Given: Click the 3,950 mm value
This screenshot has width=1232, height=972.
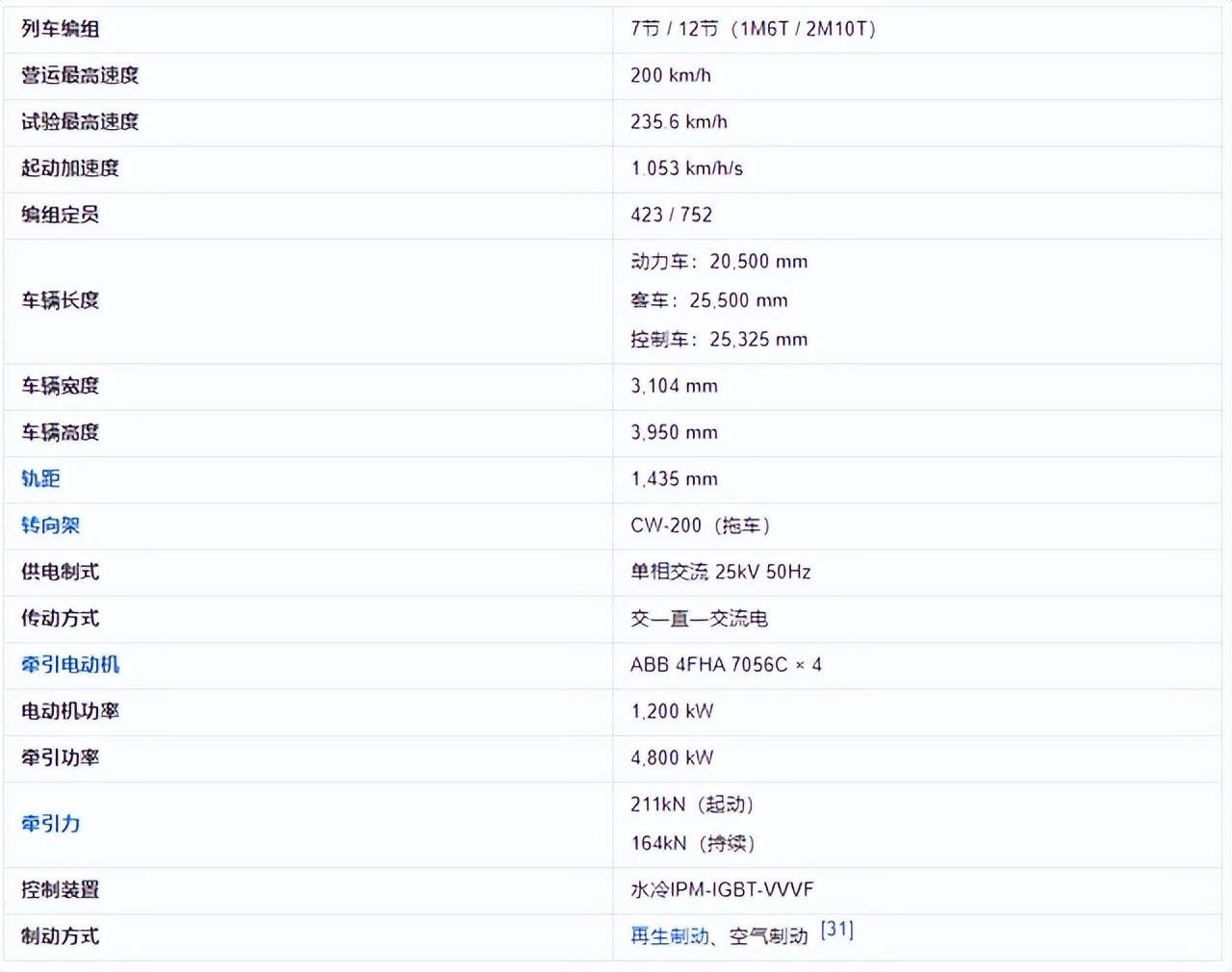Looking at the screenshot, I should click(674, 433).
